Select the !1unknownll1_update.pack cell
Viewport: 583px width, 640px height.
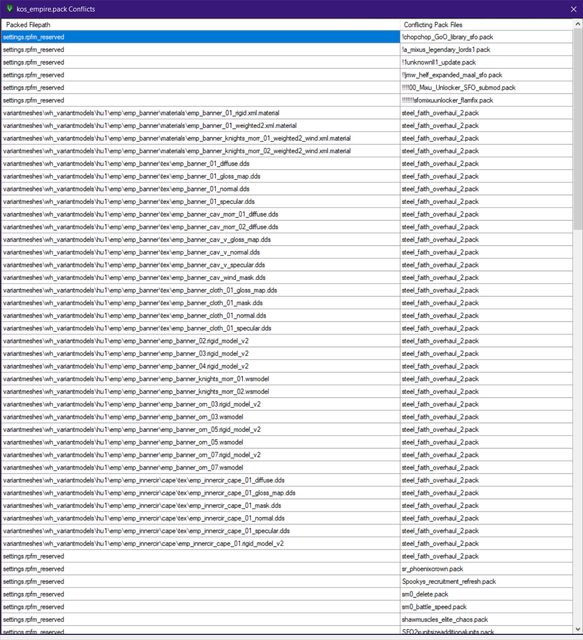click(x=486, y=62)
